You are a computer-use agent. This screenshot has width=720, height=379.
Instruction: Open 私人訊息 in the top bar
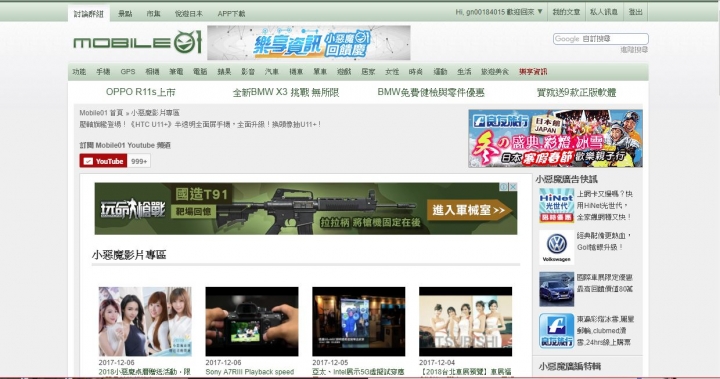click(x=604, y=12)
